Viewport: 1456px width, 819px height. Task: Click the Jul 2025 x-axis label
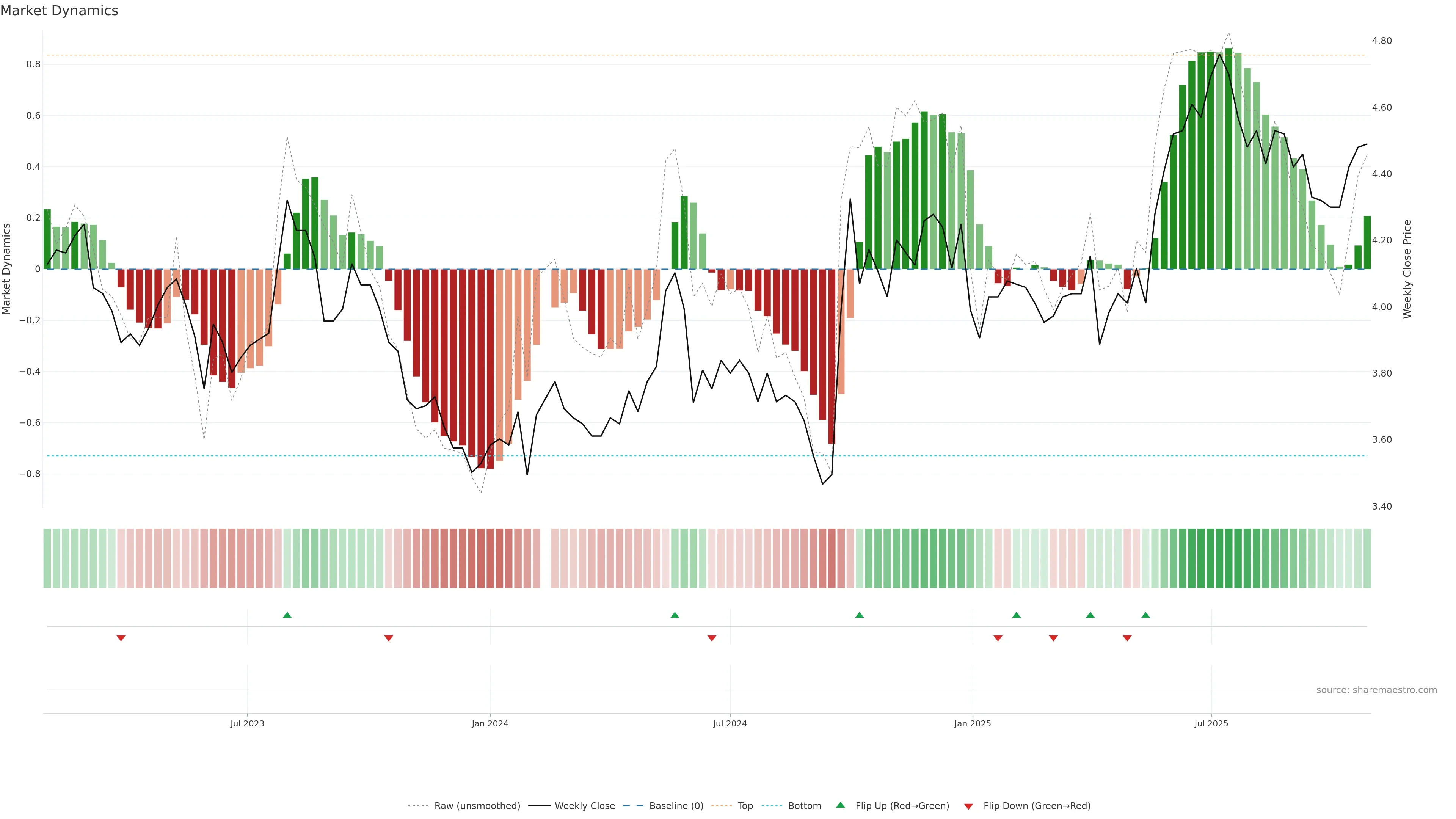tap(1211, 723)
